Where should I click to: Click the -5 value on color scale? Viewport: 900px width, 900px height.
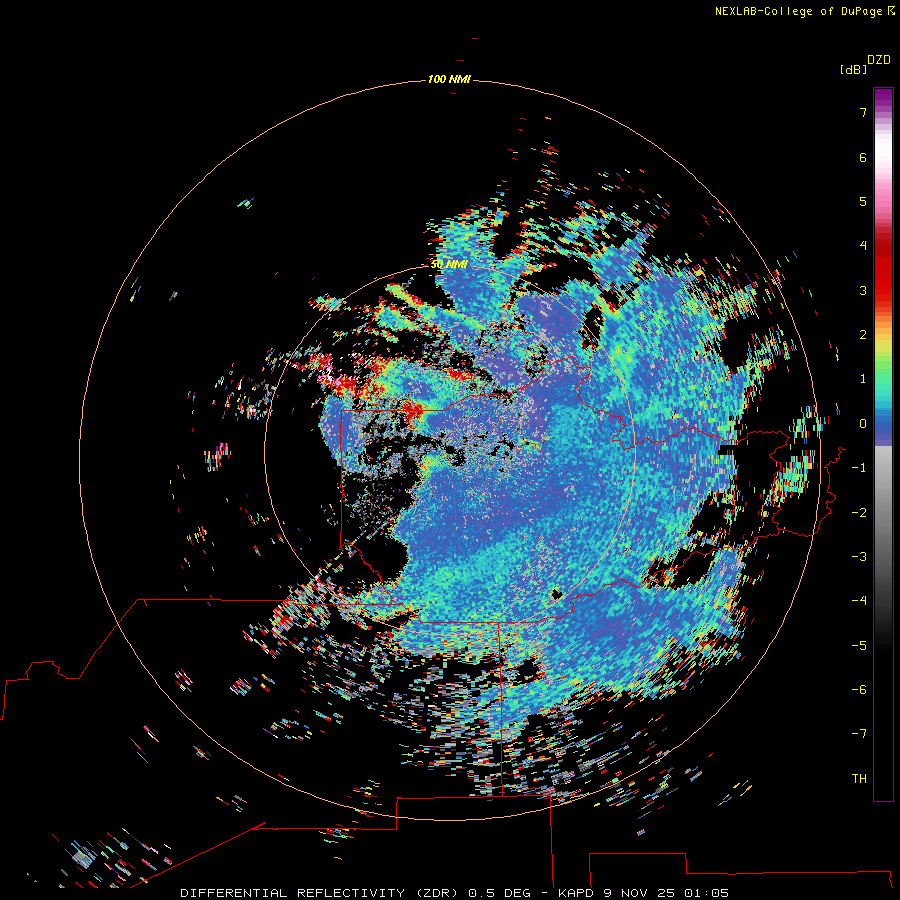tap(859, 646)
